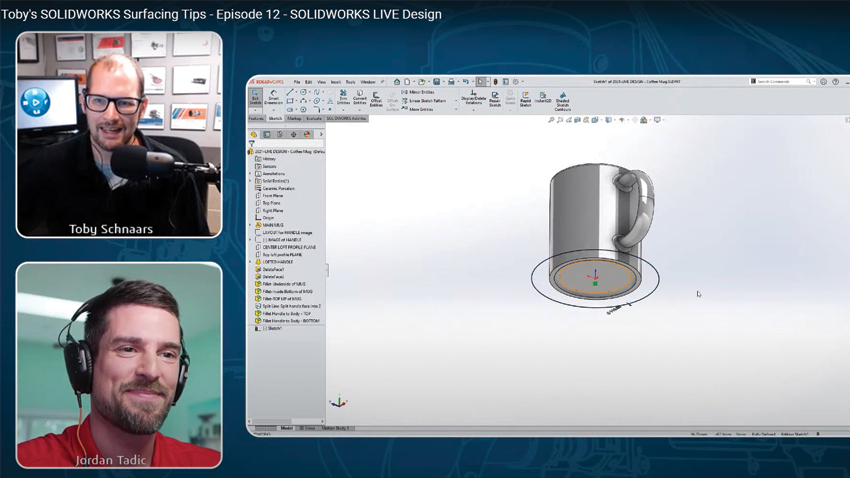Switch to the Evaluate tab
This screenshot has height=478, width=850.
(x=313, y=118)
